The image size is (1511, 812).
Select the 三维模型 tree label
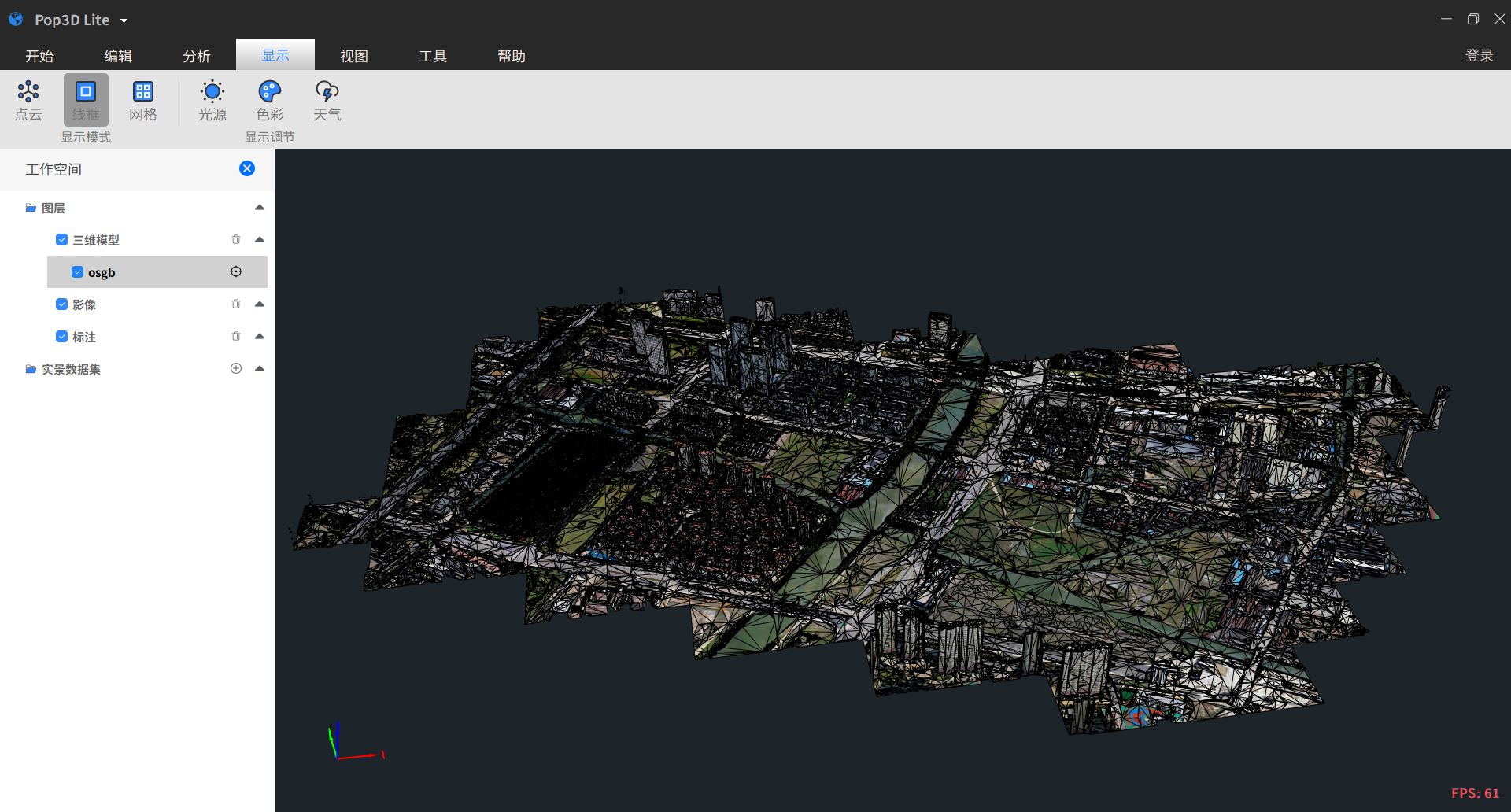pyautogui.click(x=96, y=240)
